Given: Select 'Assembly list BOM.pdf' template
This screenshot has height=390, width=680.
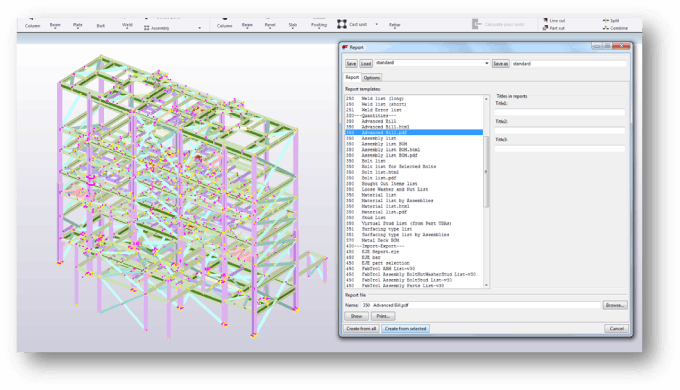Looking at the screenshot, I should 414,155.
